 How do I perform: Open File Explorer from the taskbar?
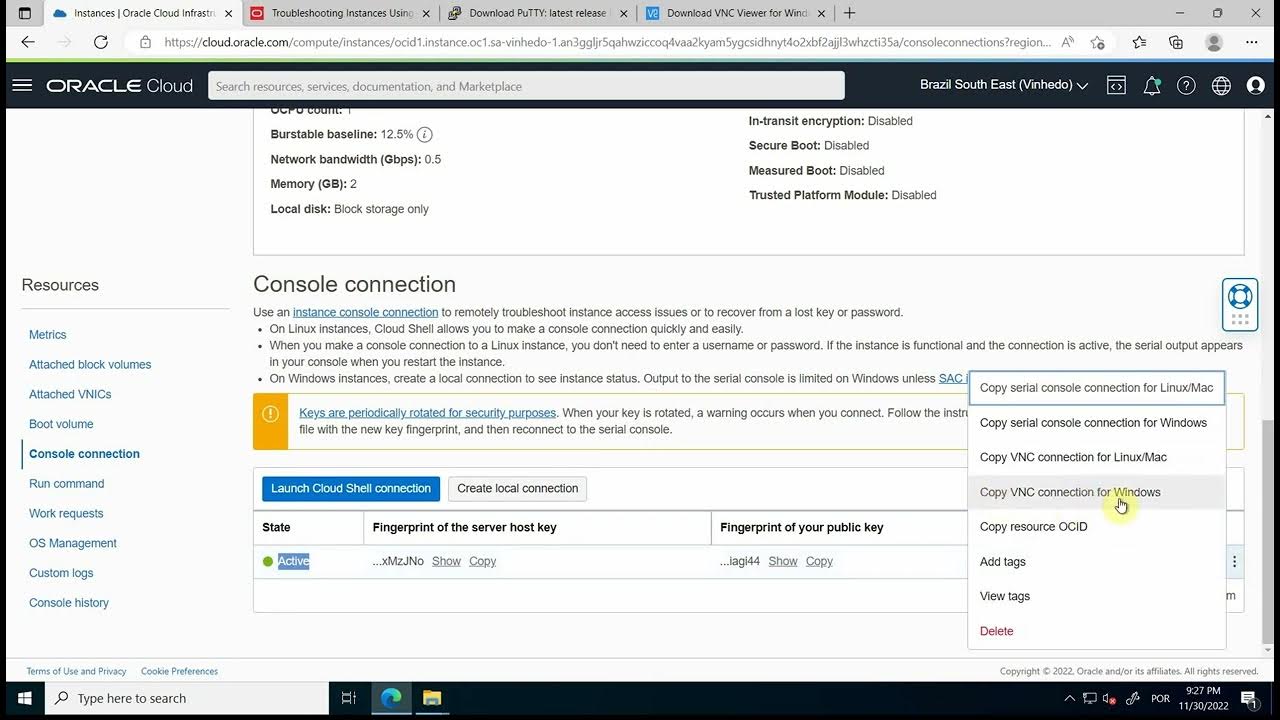click(x=431, y=698)
